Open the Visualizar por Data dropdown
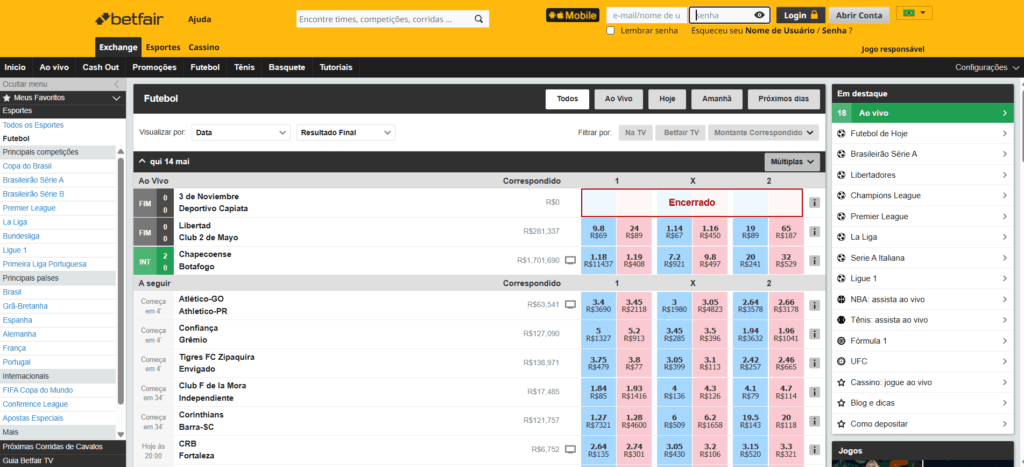This screenshot has height=467, width=1024. click(x=241, y=132)
